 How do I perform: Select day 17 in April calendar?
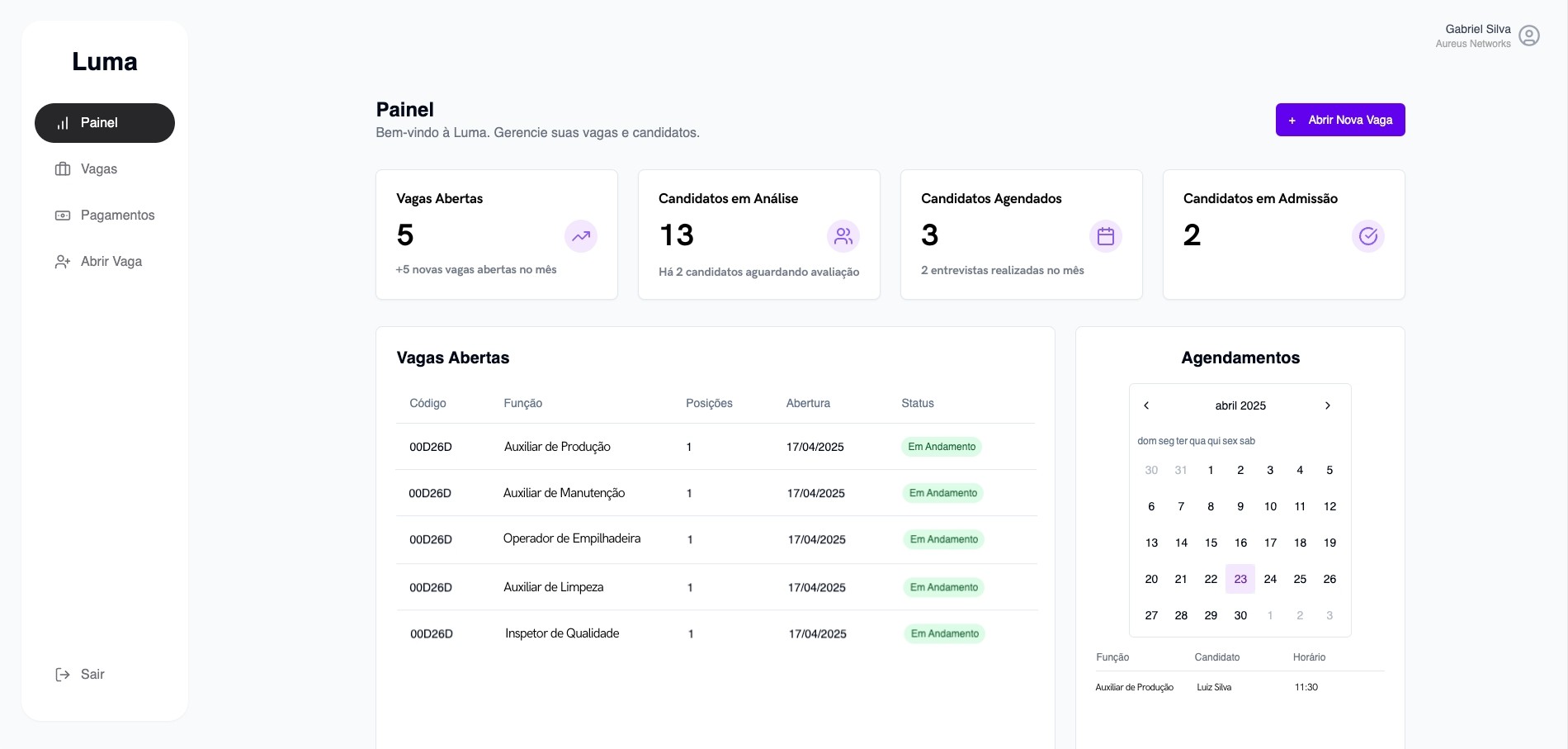point(1270,543)
